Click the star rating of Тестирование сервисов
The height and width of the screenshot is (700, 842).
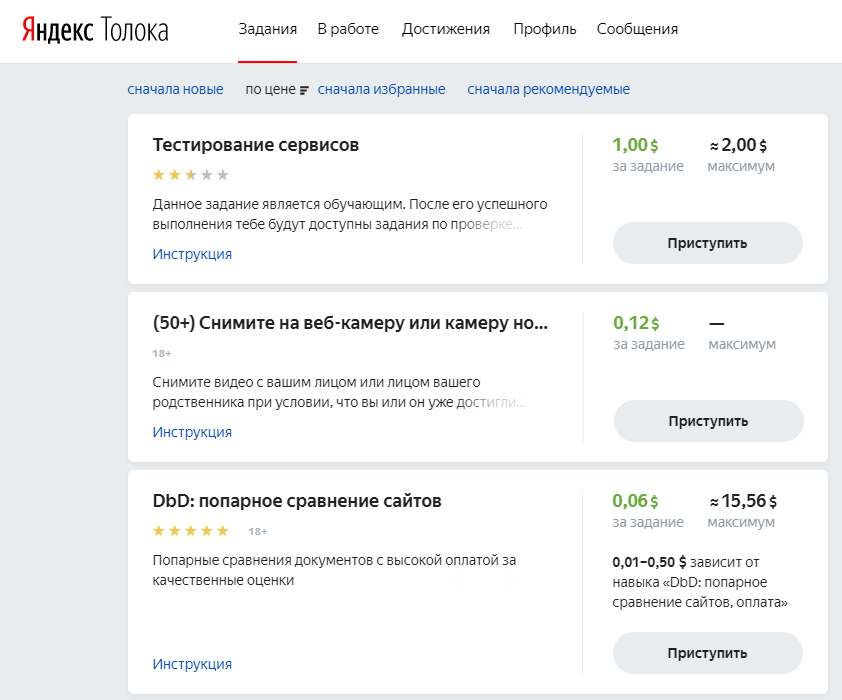click(191, 174)
